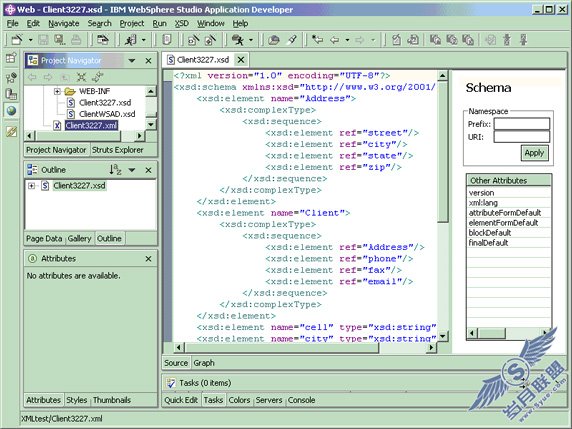Click the Print toolbar icon
This screenshot has width=572, height=429.
(76, 39)
